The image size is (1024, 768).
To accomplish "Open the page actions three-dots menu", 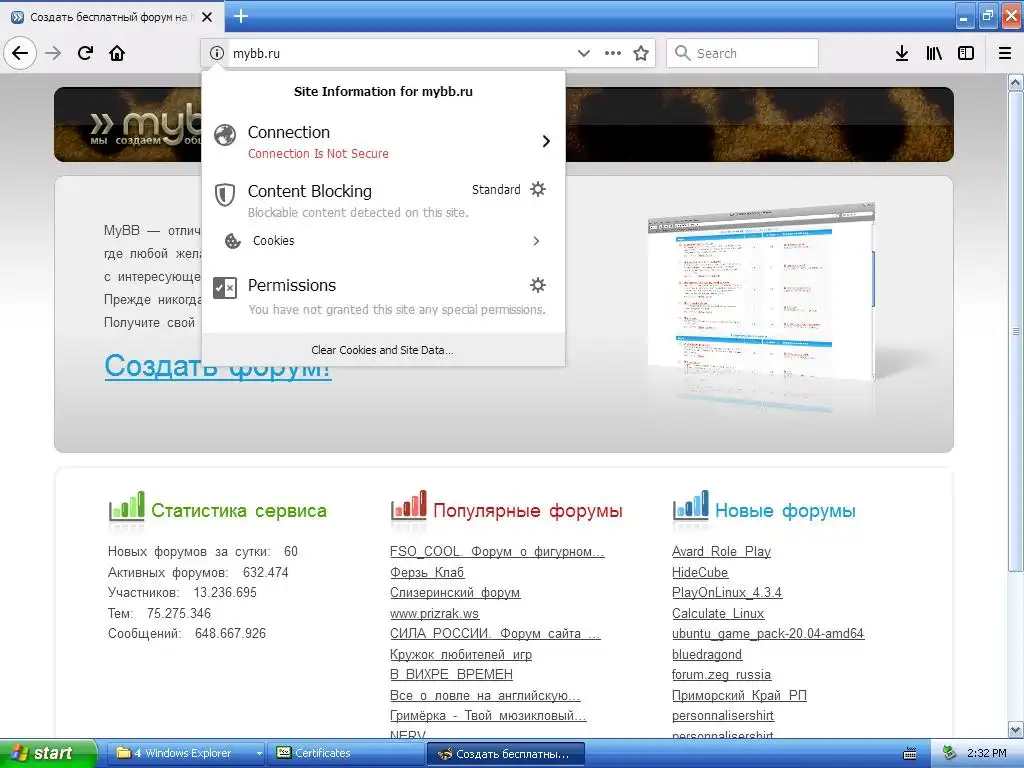I will tap(613, 53).
